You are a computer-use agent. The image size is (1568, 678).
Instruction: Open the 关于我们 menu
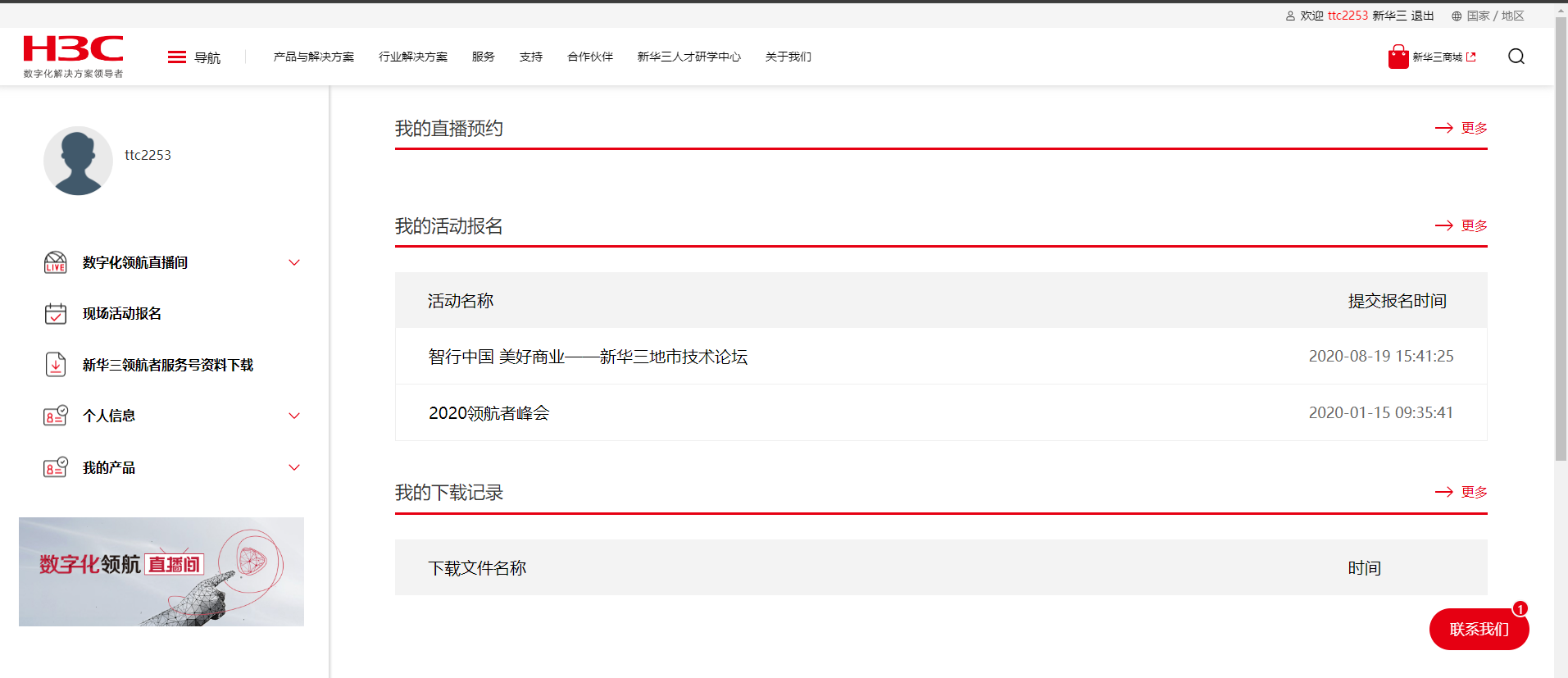[789, 57]
